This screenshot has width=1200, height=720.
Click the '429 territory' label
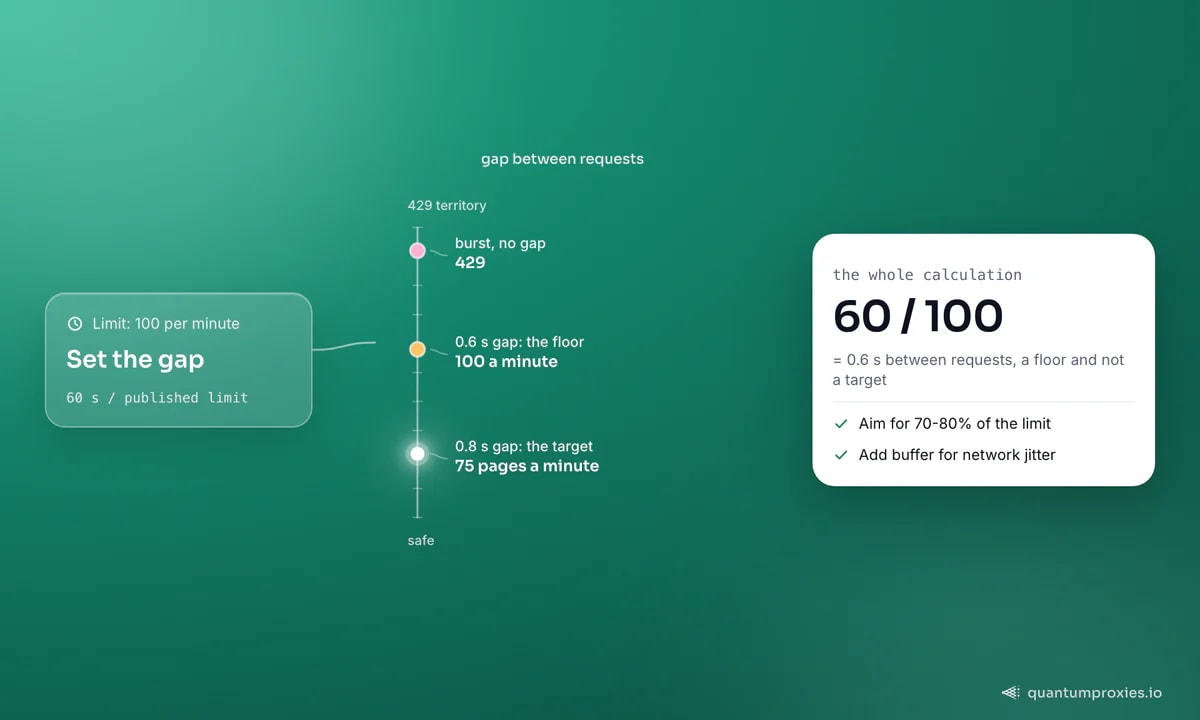coord(447,205)
